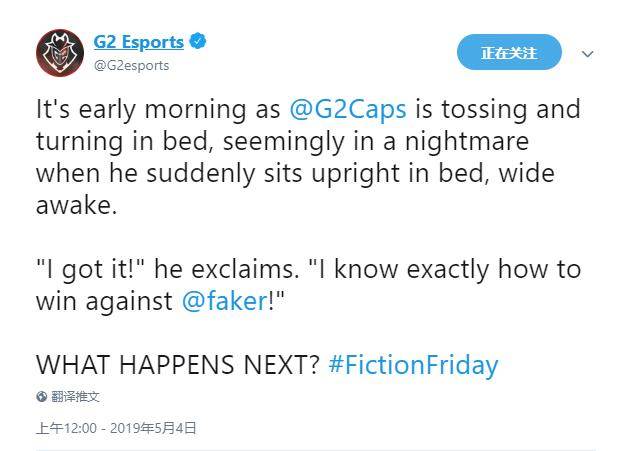Viewport: 633px width, 451px height.
Task: Open the 上午12:00 timestamp
Action: click(x=67, y=428)
